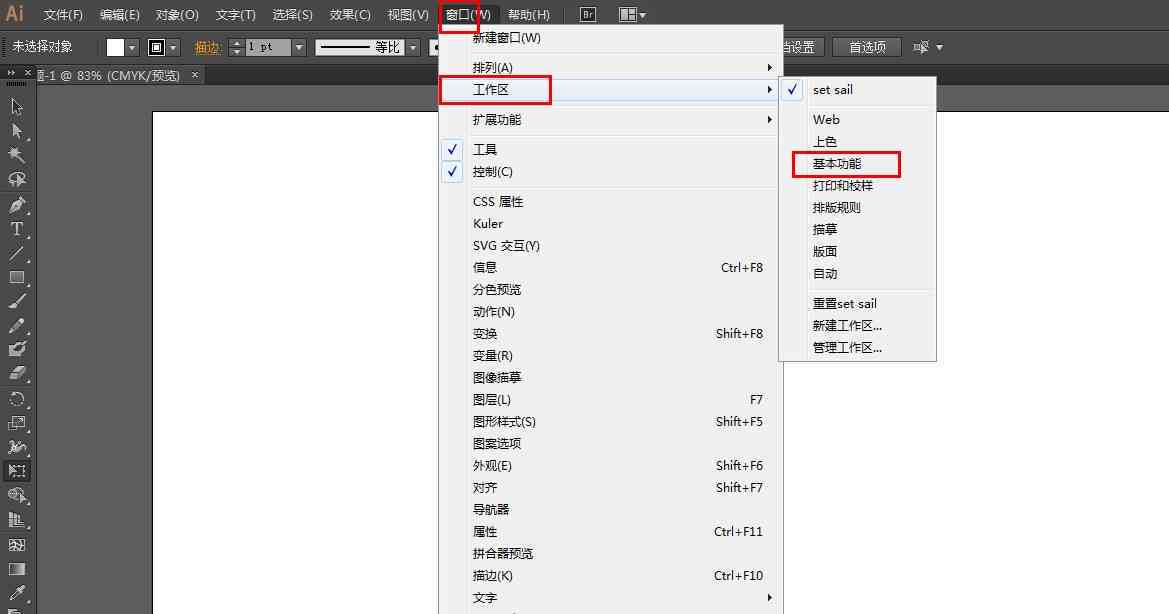Open Adobe Bridge via Br icon
Viewport: 1169px width, 614px height.
587,14
